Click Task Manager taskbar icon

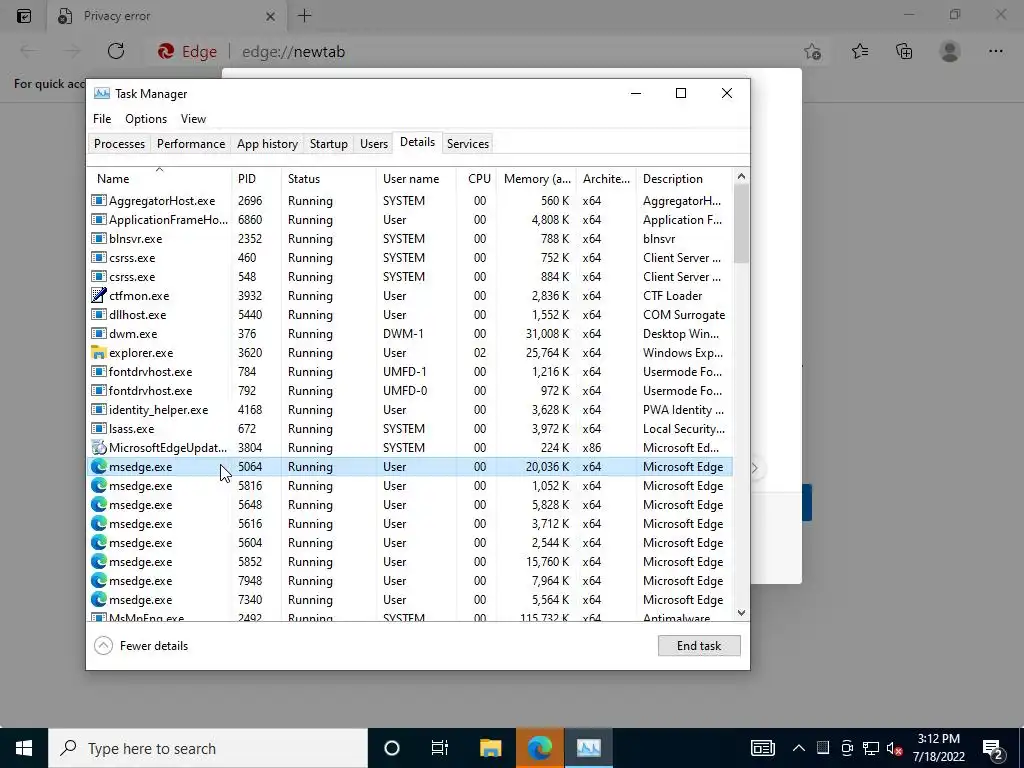coord(588,748)
